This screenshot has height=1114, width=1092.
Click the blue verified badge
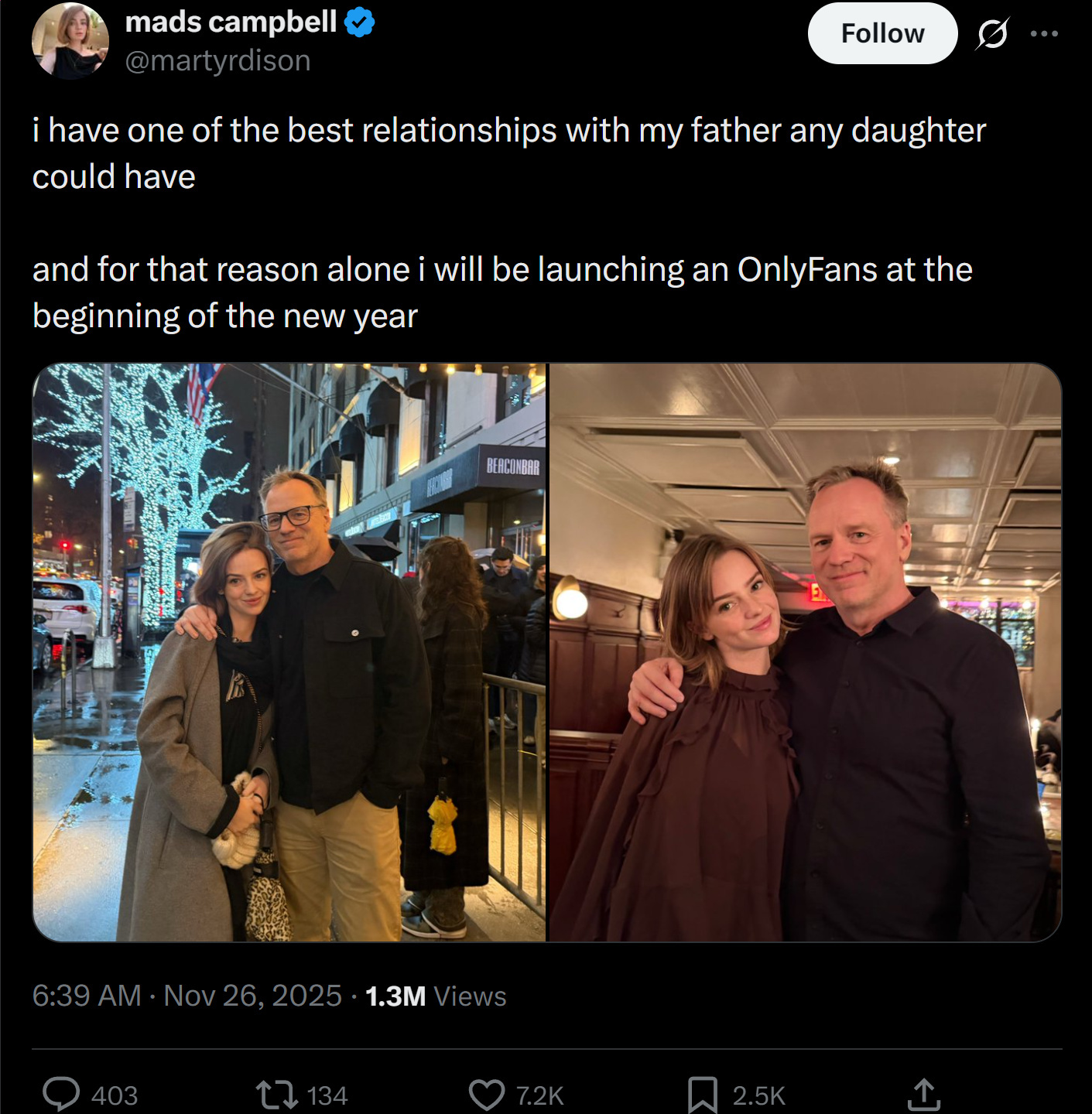click(359, 22)
